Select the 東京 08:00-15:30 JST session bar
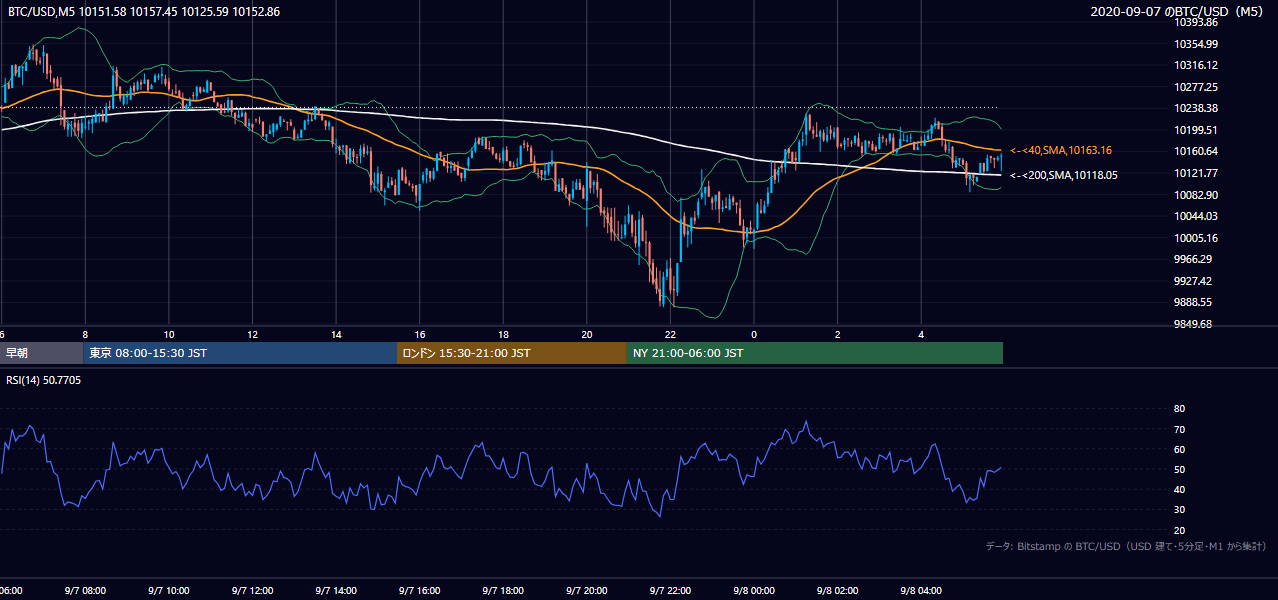The height and width of the screenshot is (600, 1278). pos(241,353)
